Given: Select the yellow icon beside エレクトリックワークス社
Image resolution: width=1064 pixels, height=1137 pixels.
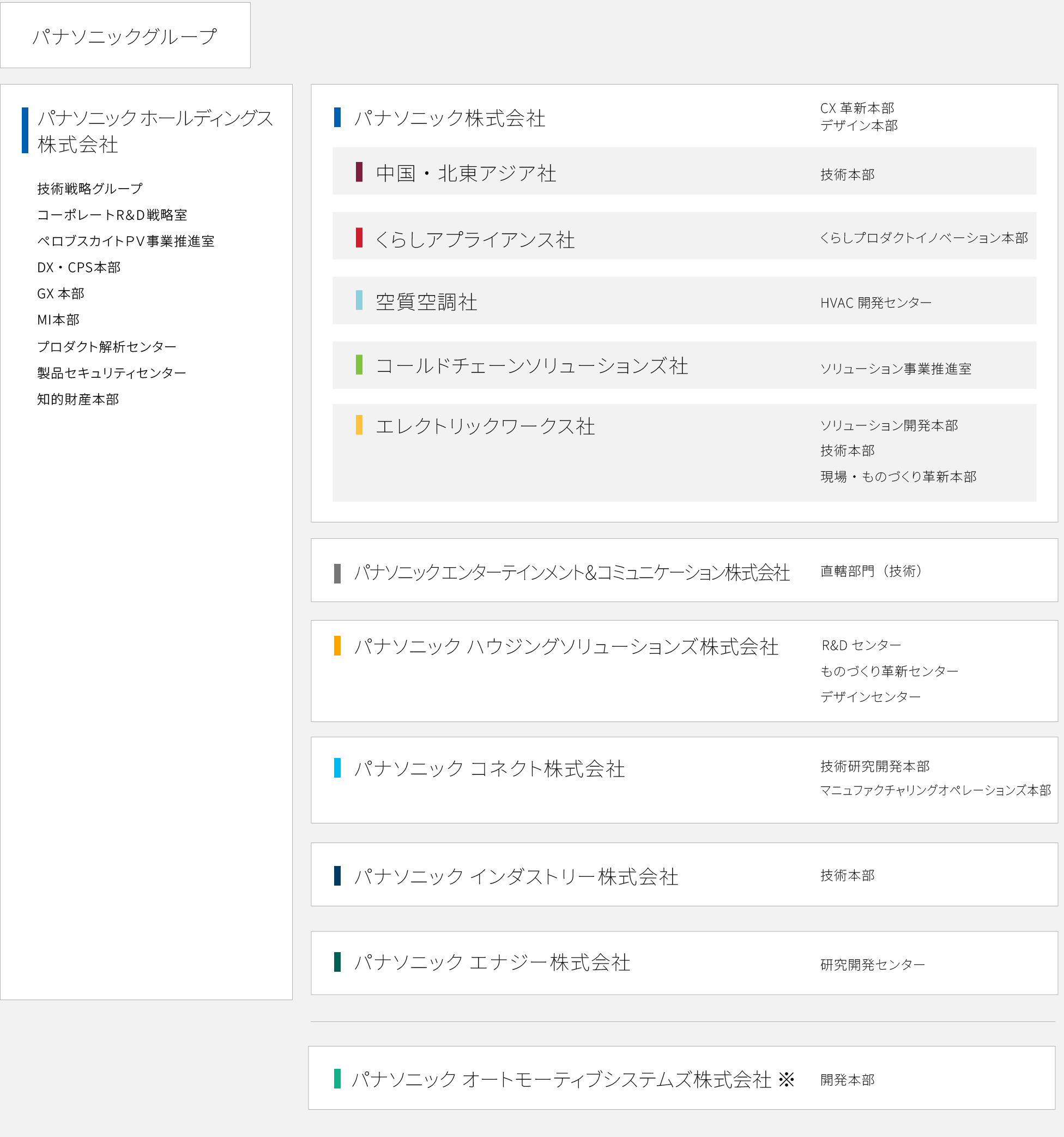Looking at the screenshot, I should pos(358,425).
